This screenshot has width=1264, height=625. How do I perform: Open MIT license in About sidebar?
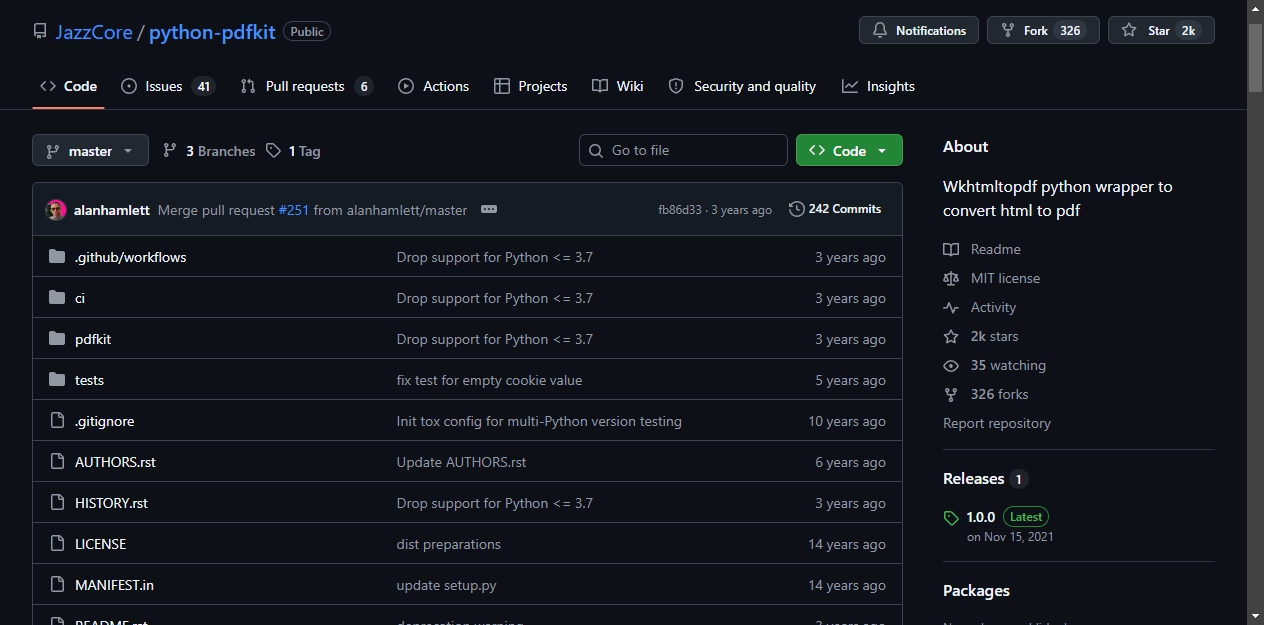992,278
